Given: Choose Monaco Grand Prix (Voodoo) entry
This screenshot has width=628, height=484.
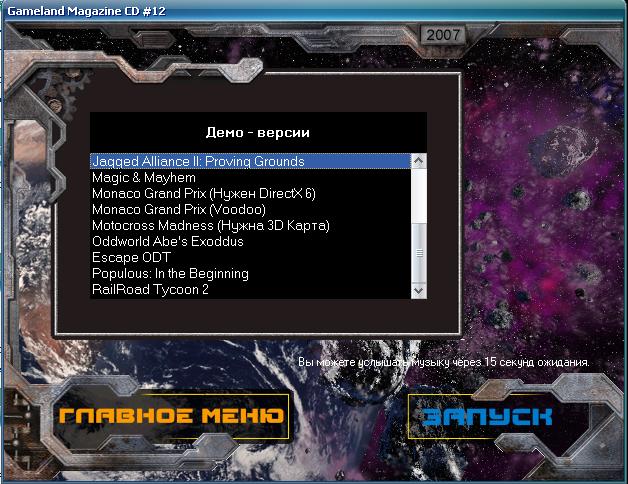Looking at the screenshot, I should point(251,210).
